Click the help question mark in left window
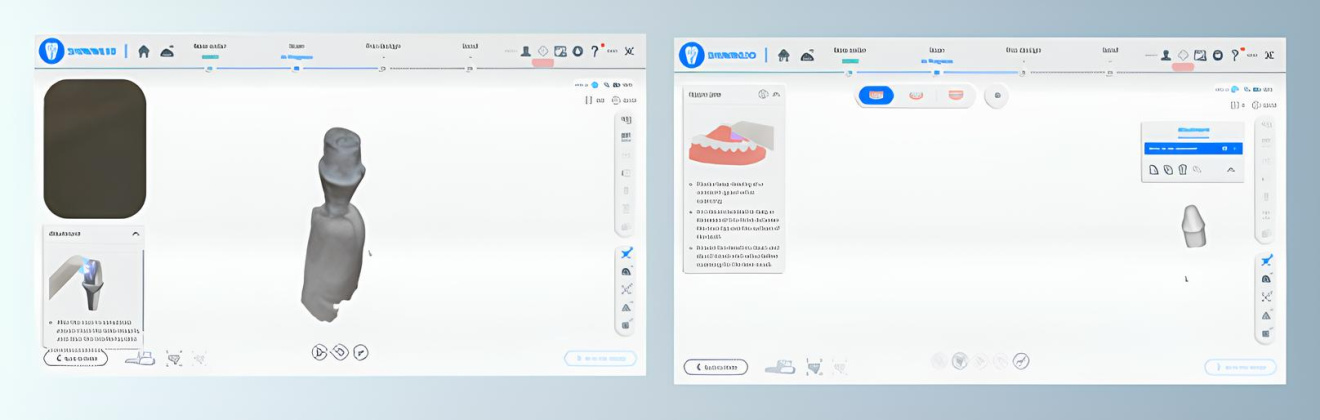Image resolution: width=1320 pixels, height=420 pixels. (x=594, y=51)
